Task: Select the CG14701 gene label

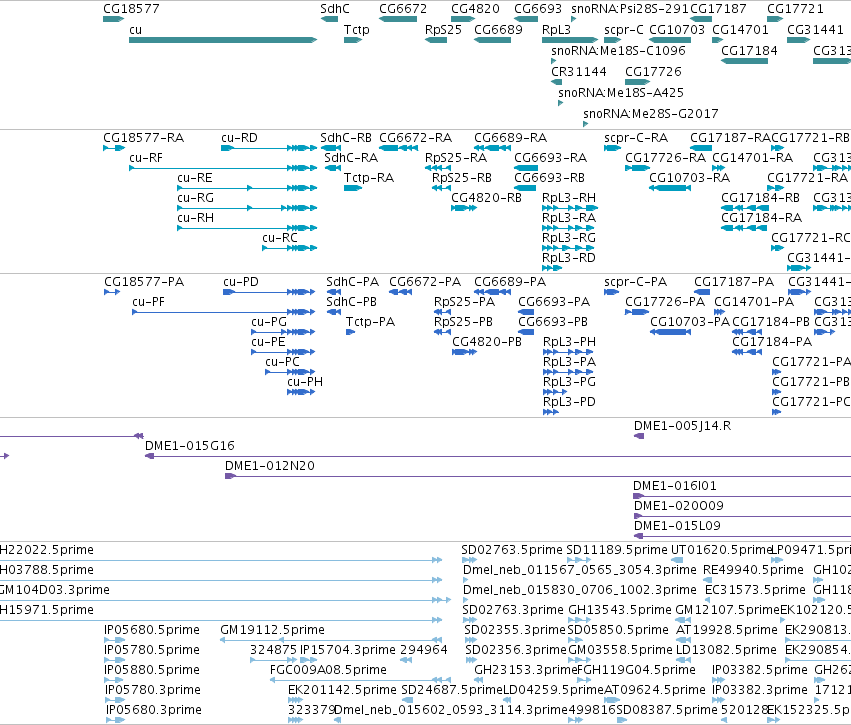Action: (x=740, y=30)
